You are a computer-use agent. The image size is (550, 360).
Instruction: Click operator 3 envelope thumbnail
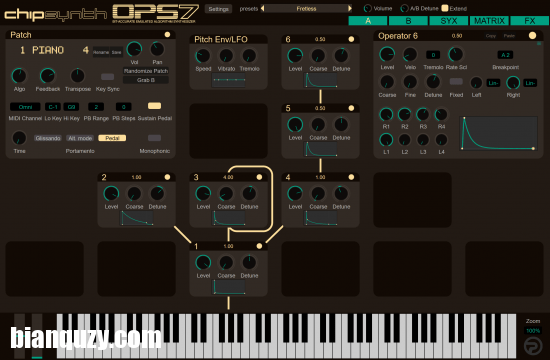[x=228, y=218]
